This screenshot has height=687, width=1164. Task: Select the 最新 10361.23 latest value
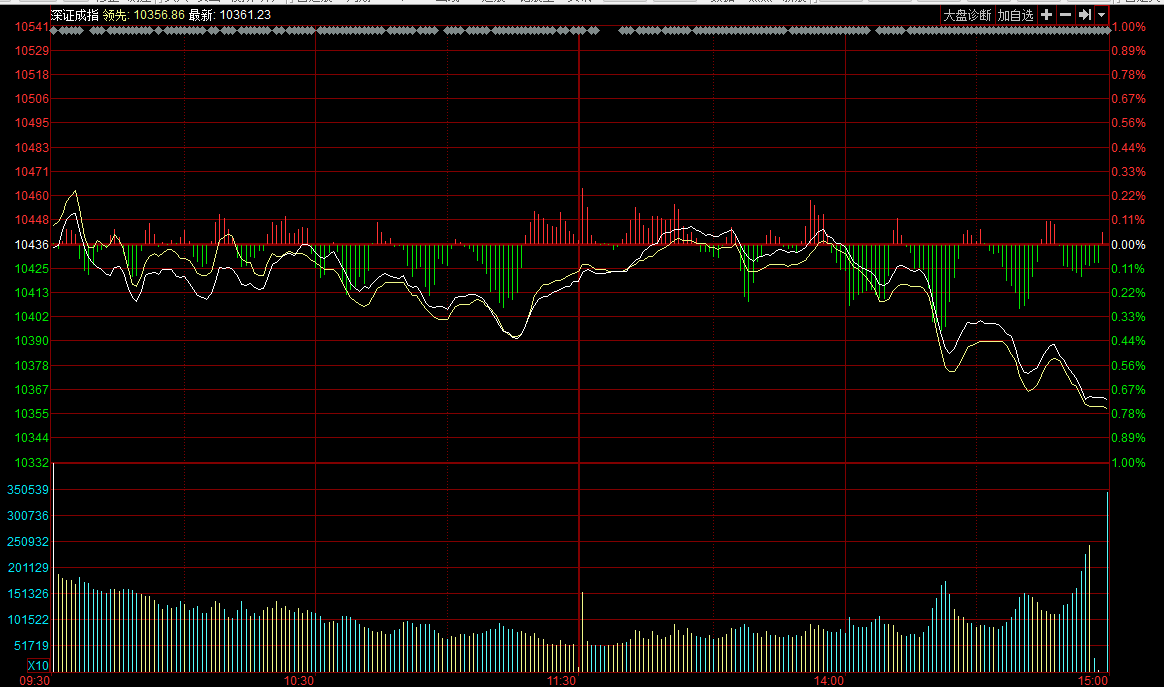(x=230, y=15)
